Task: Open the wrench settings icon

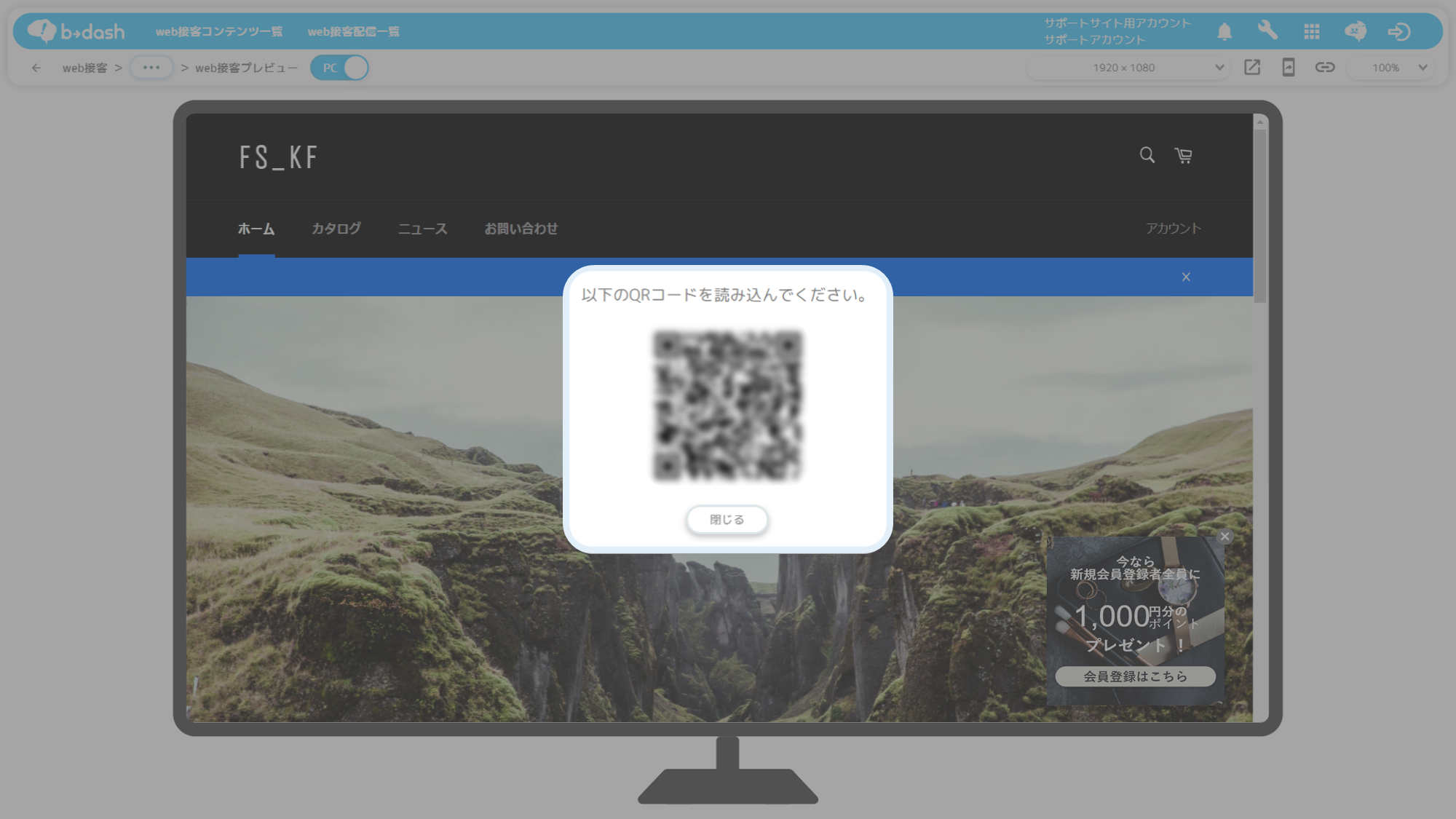Action: point(1267,31)
